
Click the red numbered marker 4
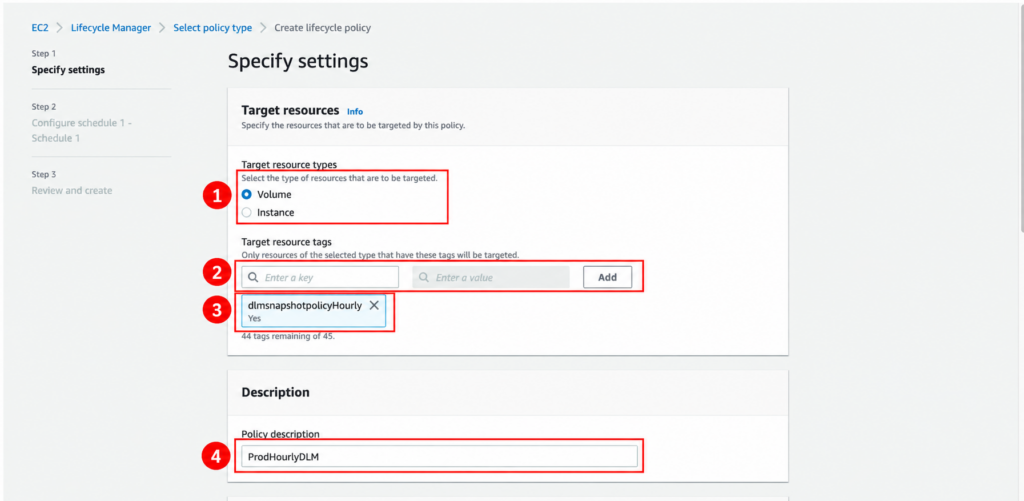coord(217,457)
